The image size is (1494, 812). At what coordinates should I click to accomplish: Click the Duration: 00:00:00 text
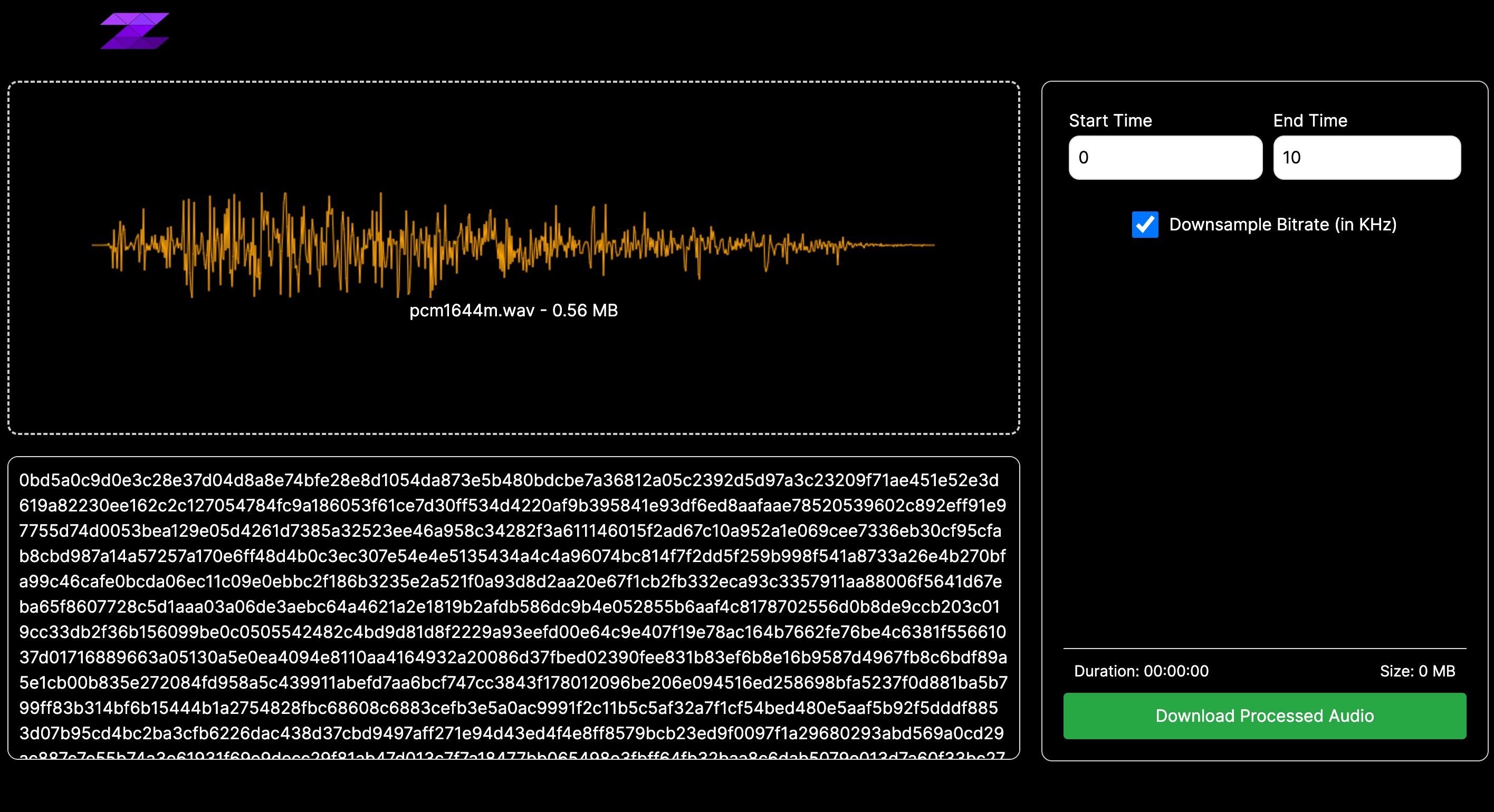pyautogui.click(x=1141, y=671)
